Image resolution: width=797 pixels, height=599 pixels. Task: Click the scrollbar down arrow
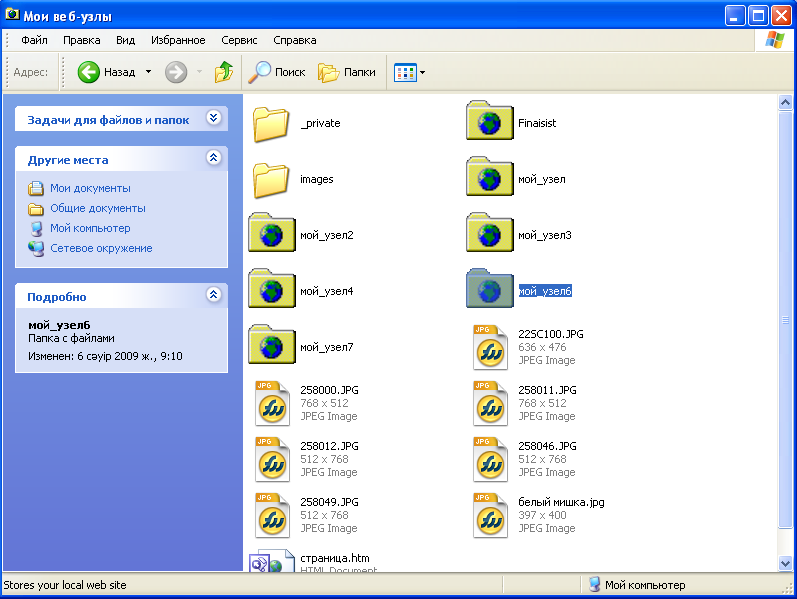click(x=785, y=563)
